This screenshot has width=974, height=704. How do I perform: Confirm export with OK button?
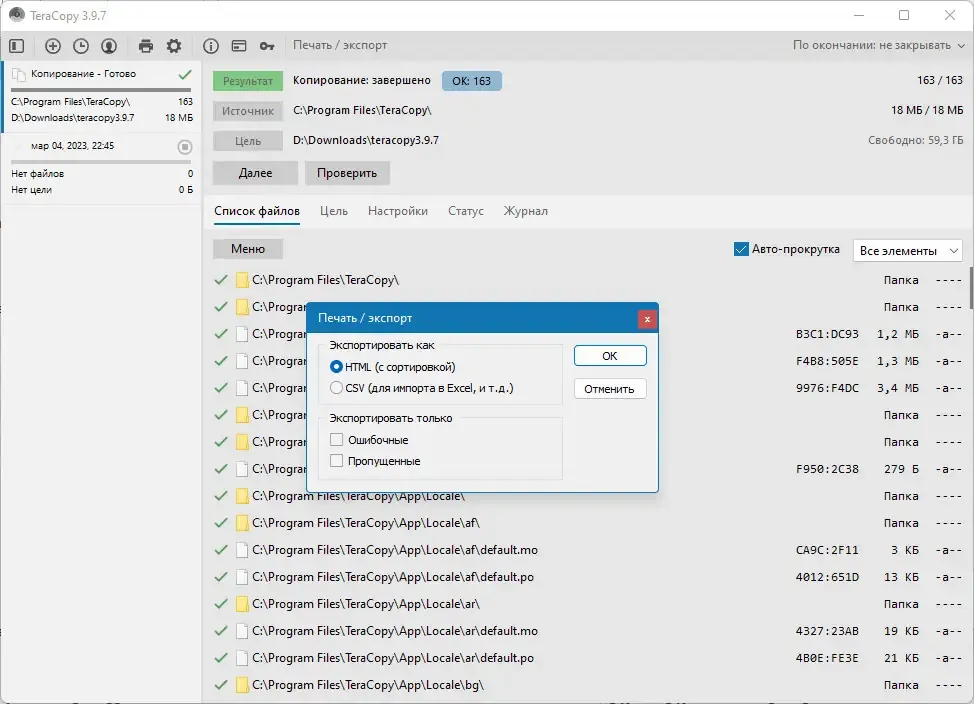pos(610,356)
